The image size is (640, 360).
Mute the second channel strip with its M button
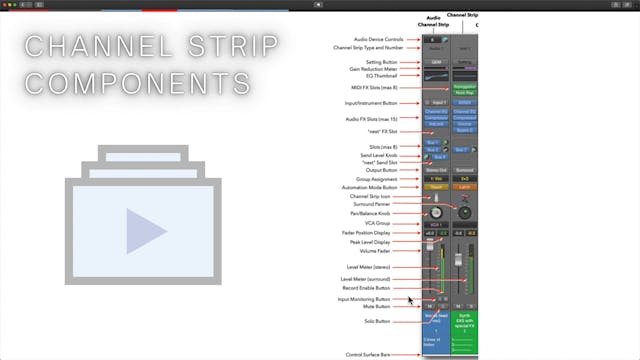click(x=458, y=306)
